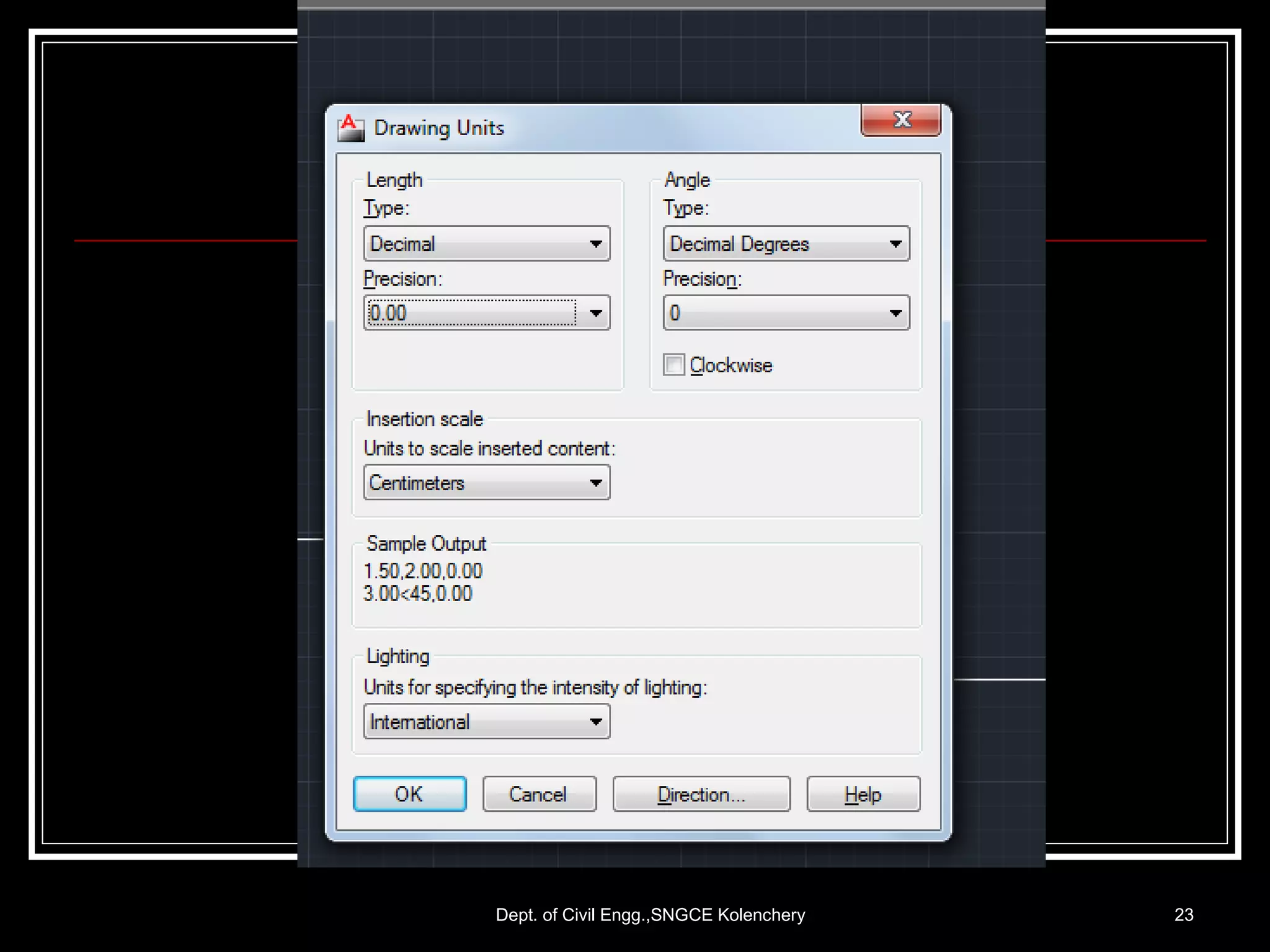This screenshot has width=1270, height=952.
Task: Click the Decimal text in Length Type
Action: click(403, 244)
